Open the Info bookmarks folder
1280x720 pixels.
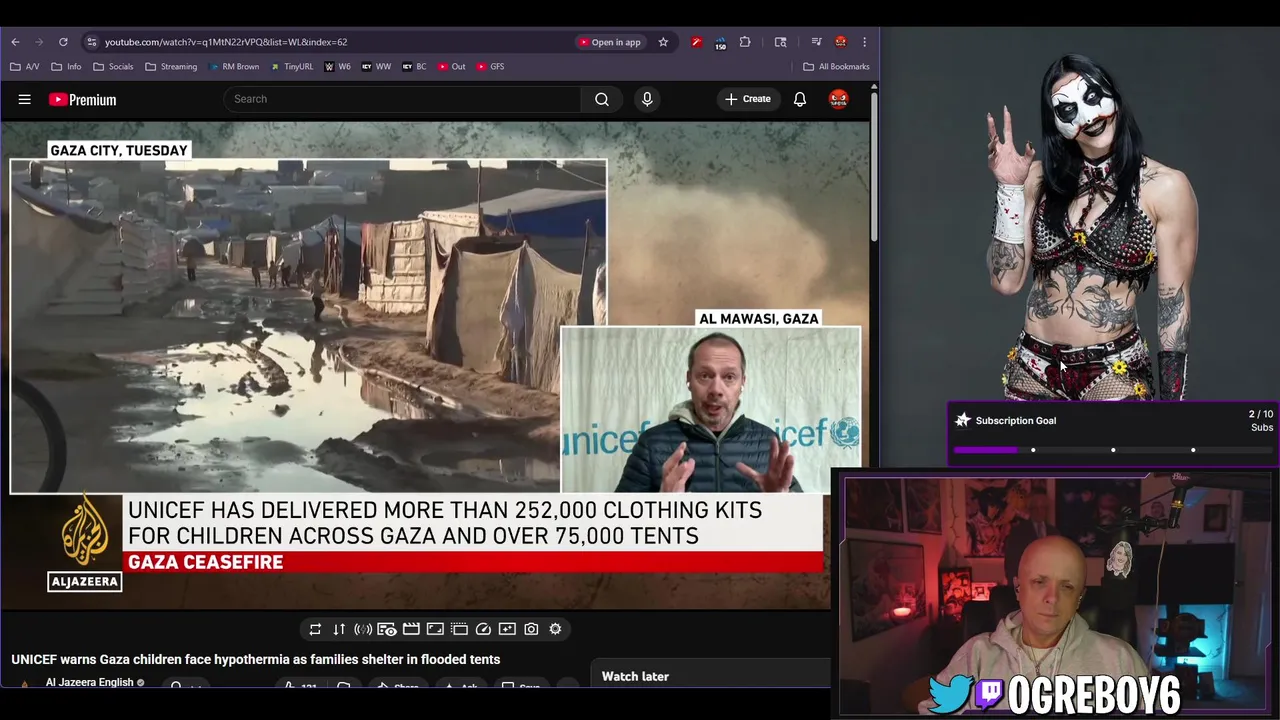(66, 67)
